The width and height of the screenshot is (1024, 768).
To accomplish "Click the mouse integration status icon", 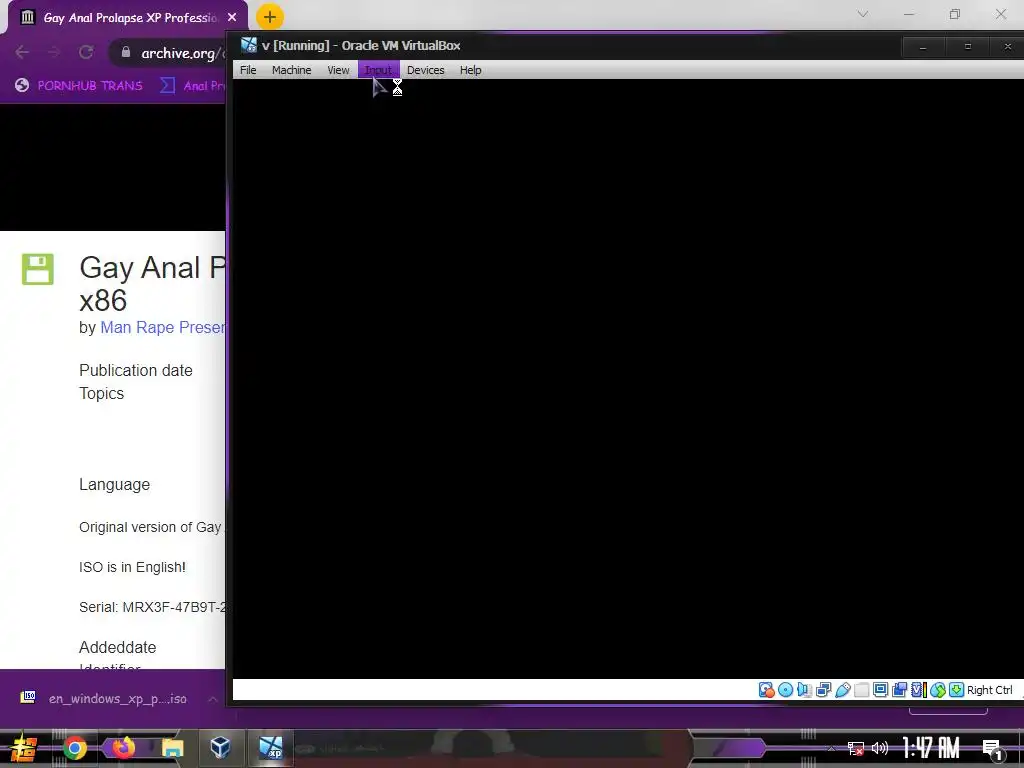I will (938, 690).
